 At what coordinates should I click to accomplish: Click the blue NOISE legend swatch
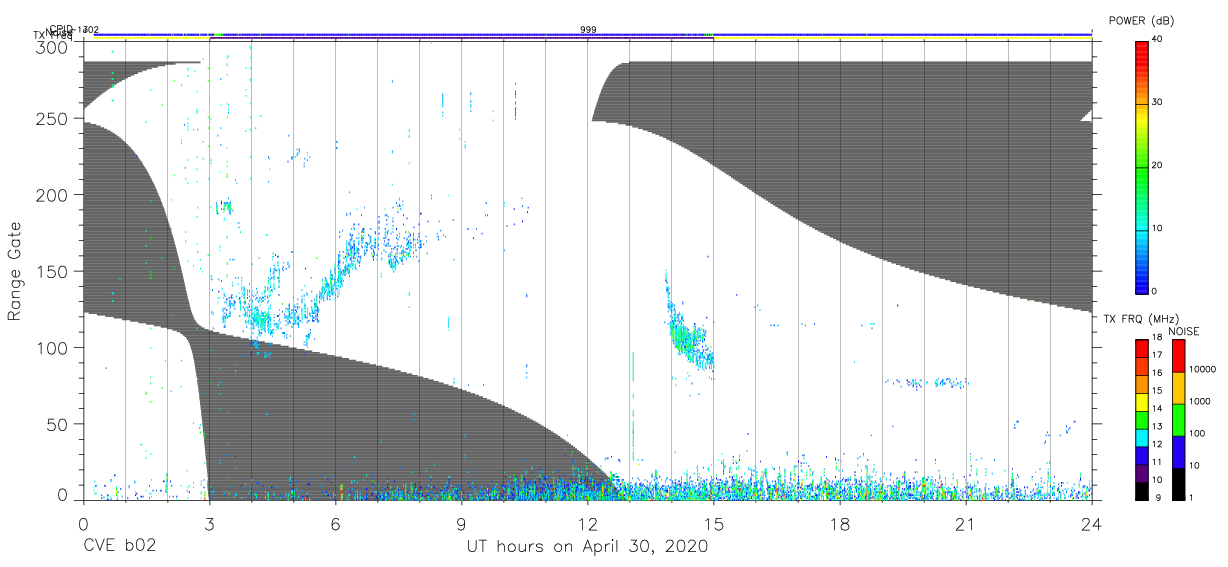pos(1177,451)
